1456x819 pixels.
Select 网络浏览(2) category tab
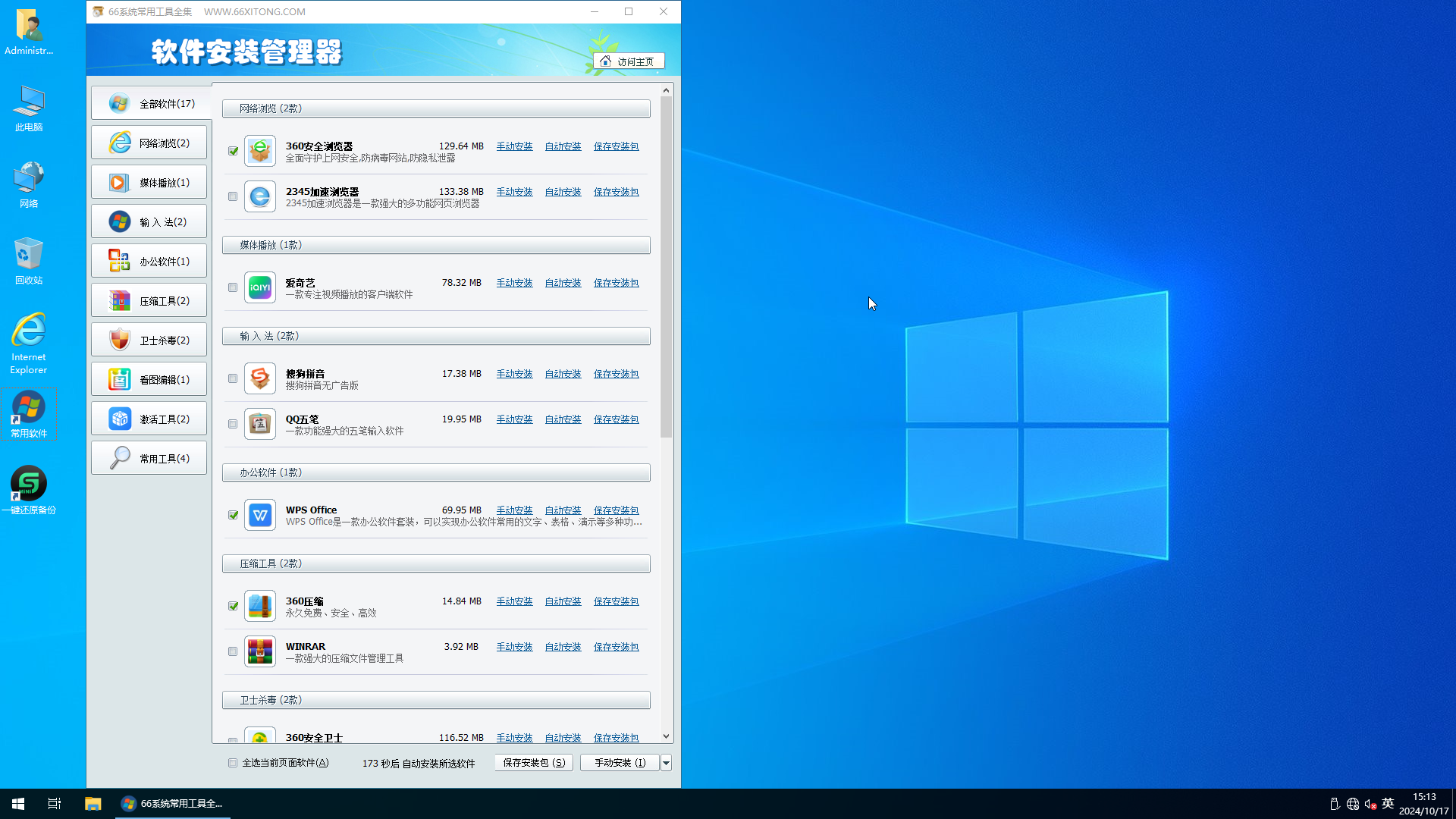click(149, 143)
